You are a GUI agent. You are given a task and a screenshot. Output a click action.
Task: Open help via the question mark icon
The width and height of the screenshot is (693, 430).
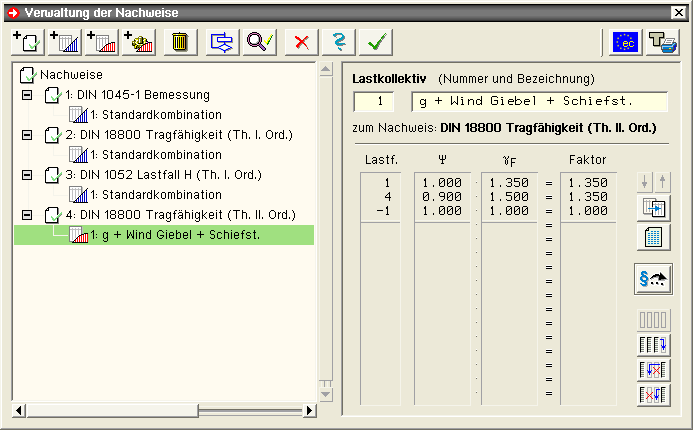(x=339, y=42)
